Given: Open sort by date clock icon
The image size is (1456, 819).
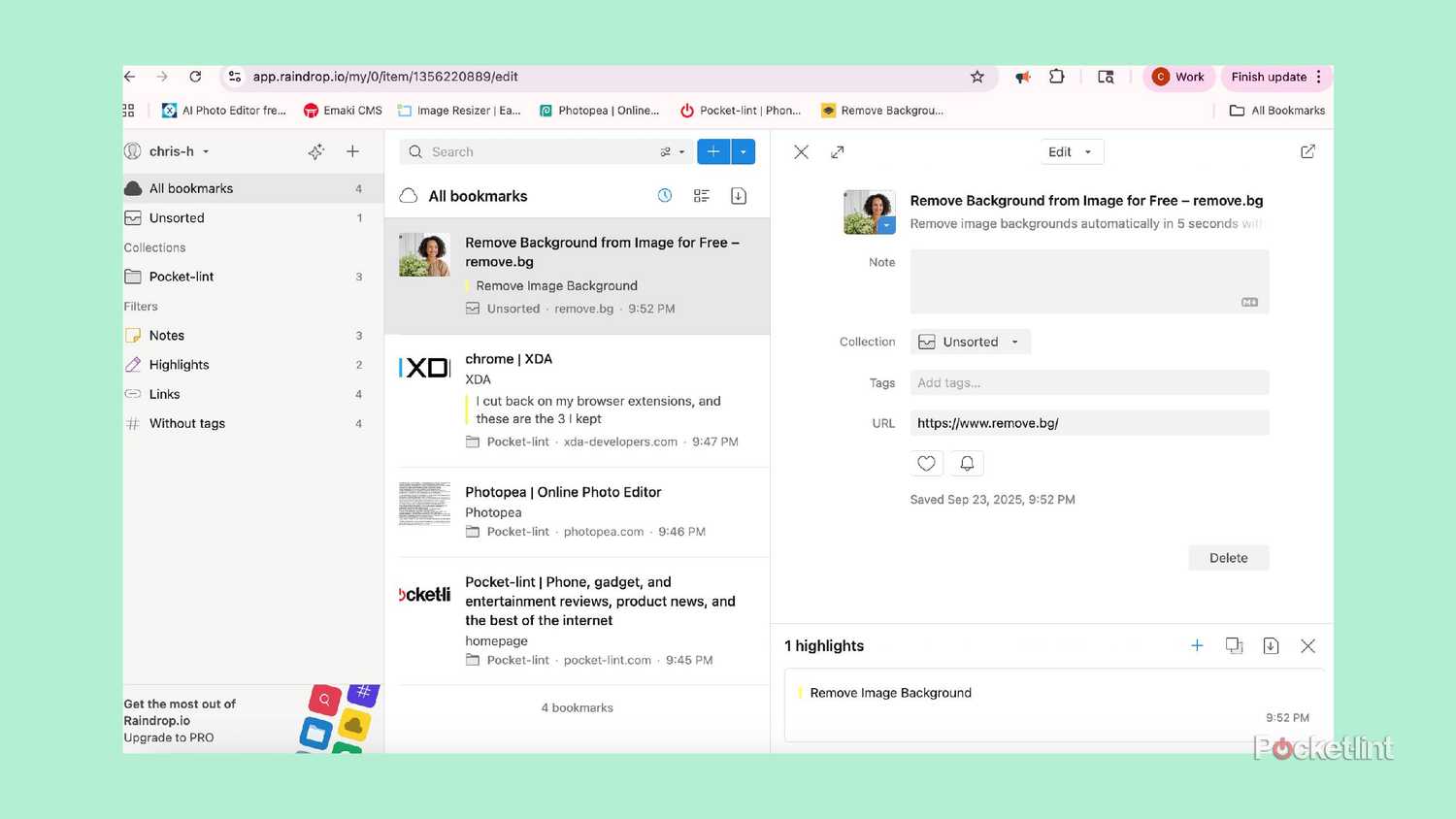Looking at the screenshot, I should [665, 196].
